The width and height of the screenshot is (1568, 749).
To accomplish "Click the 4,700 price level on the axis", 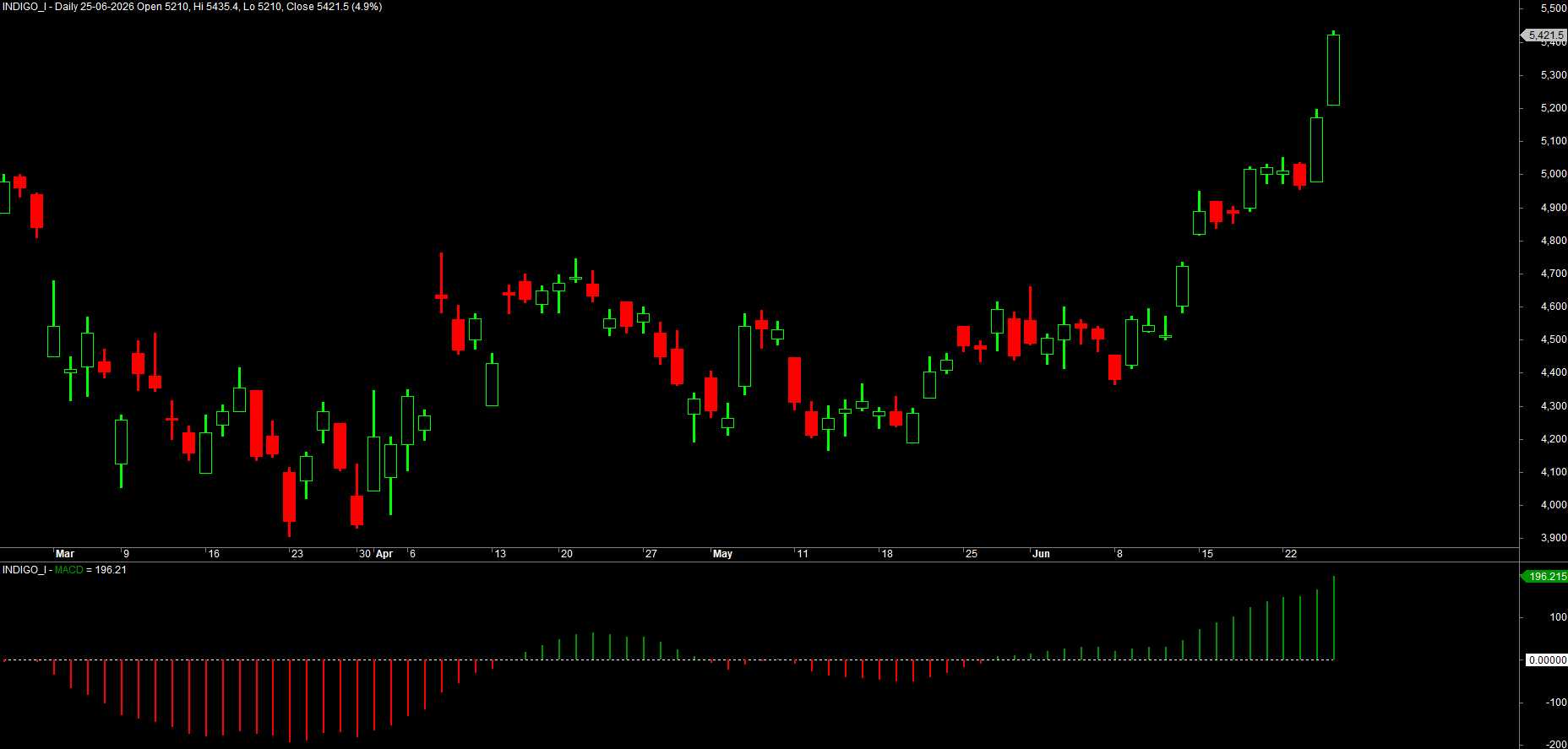I will [1554, 274].
